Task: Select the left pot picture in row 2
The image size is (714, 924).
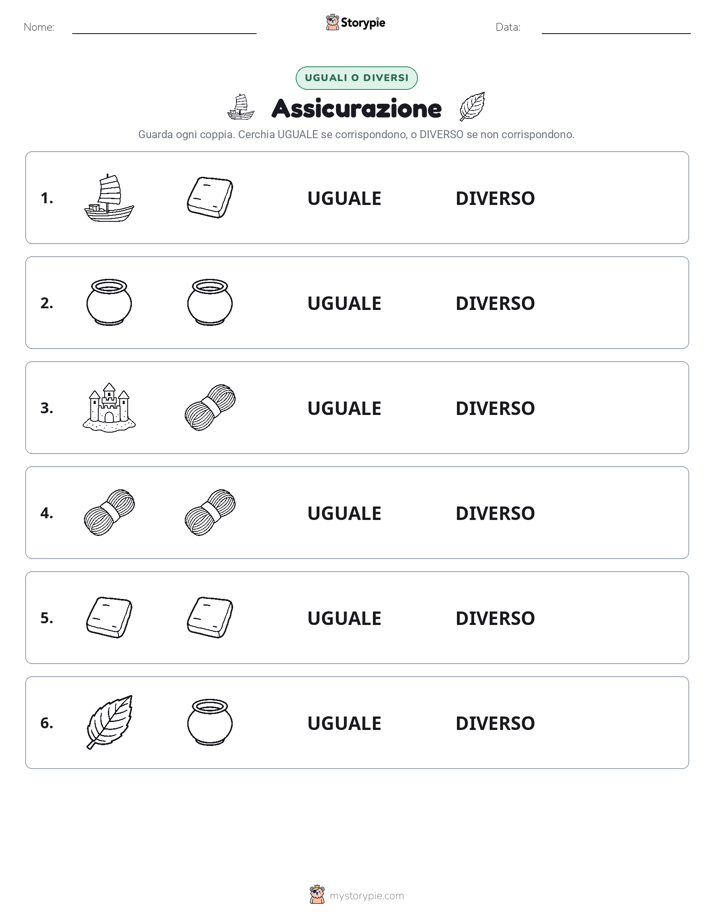Action: pyautogui.click(x=109, y=302)
